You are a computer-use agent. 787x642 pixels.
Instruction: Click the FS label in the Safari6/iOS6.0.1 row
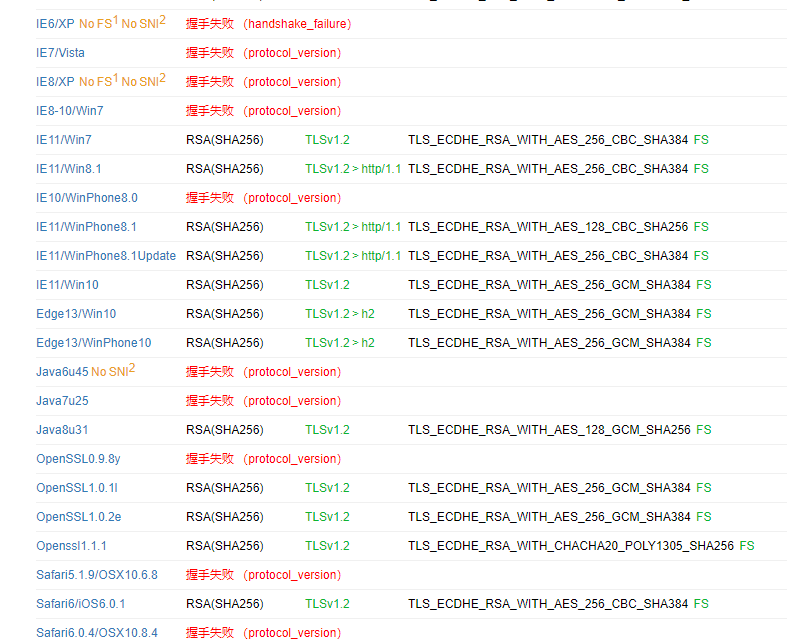point(701,604)
